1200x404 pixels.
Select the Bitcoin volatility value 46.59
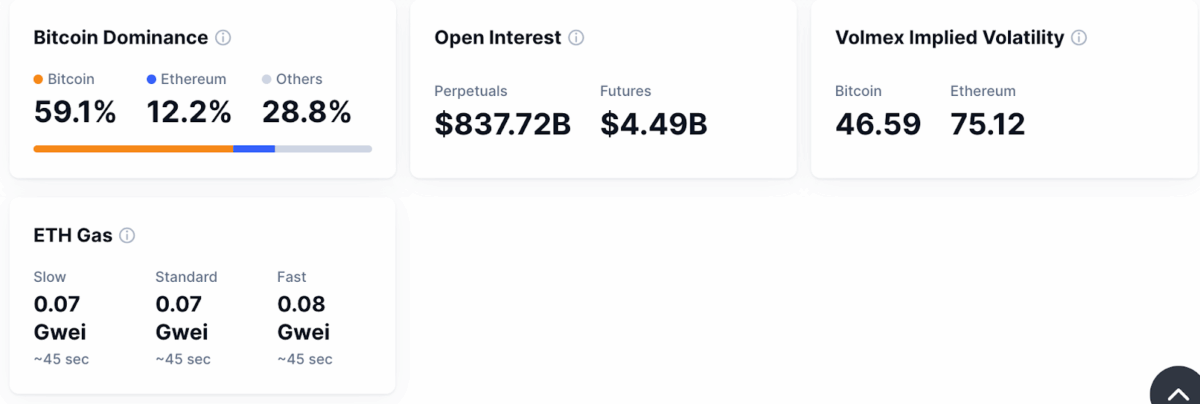point(877,124)
